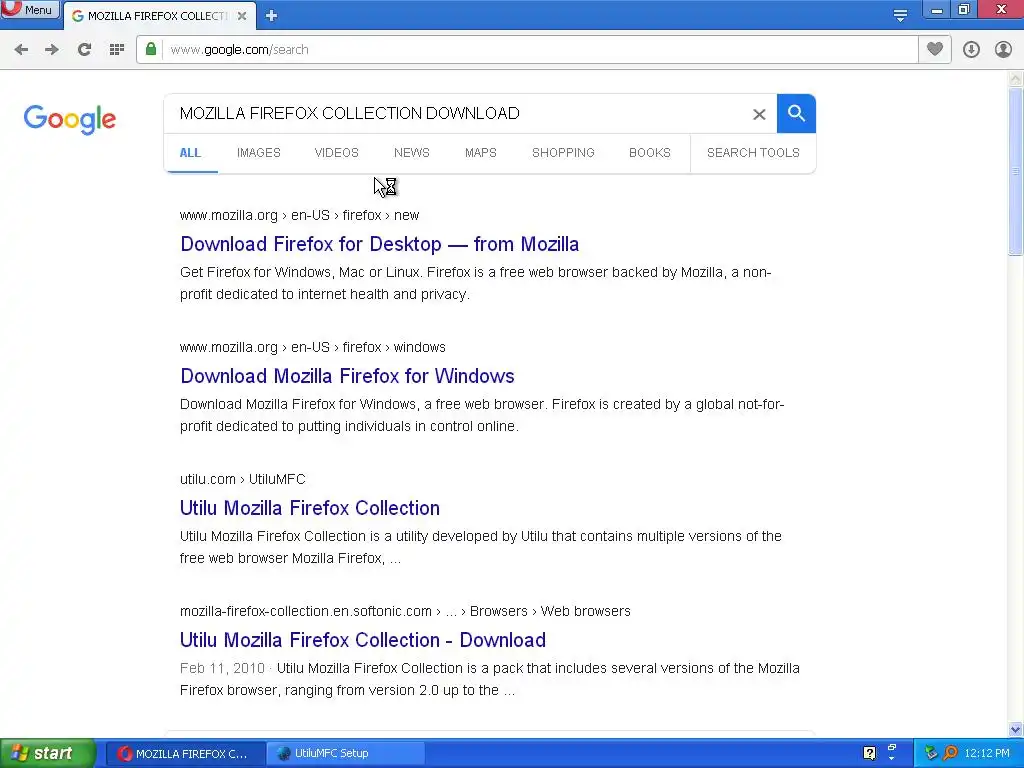Close the MOZILLA FIREFOX COLLECTION tab
This screenshot has width=1024, height=768.
pos(242,16)
